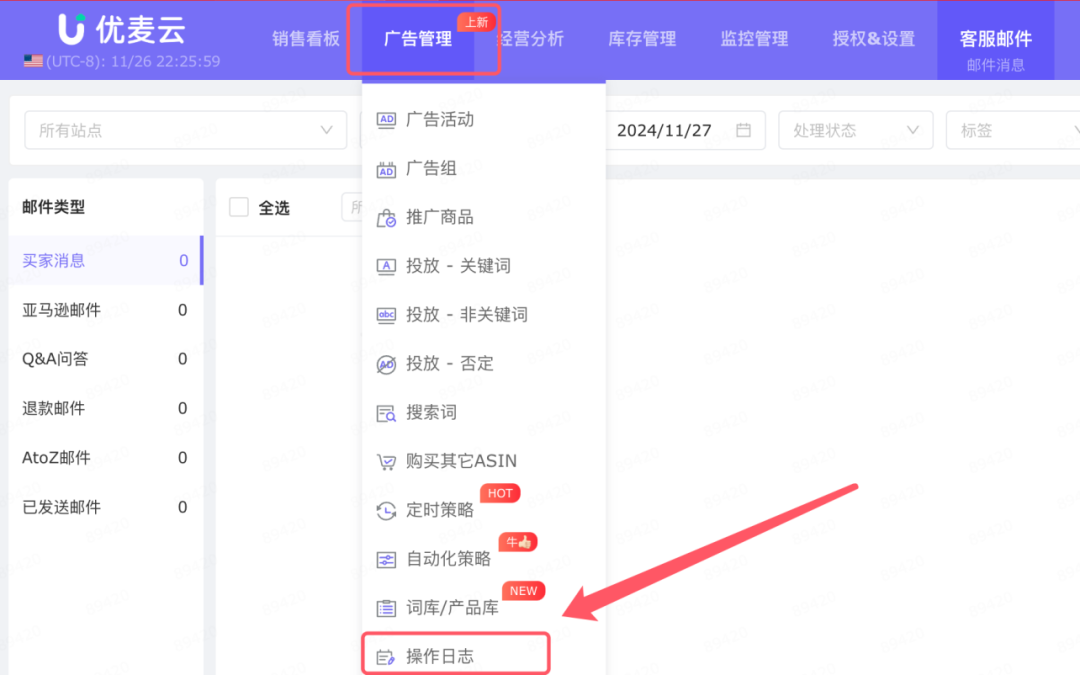Select the 客服邮件 tab
Image resolution: width=1080 pixels, height=675 pixels.
point(996,39)
